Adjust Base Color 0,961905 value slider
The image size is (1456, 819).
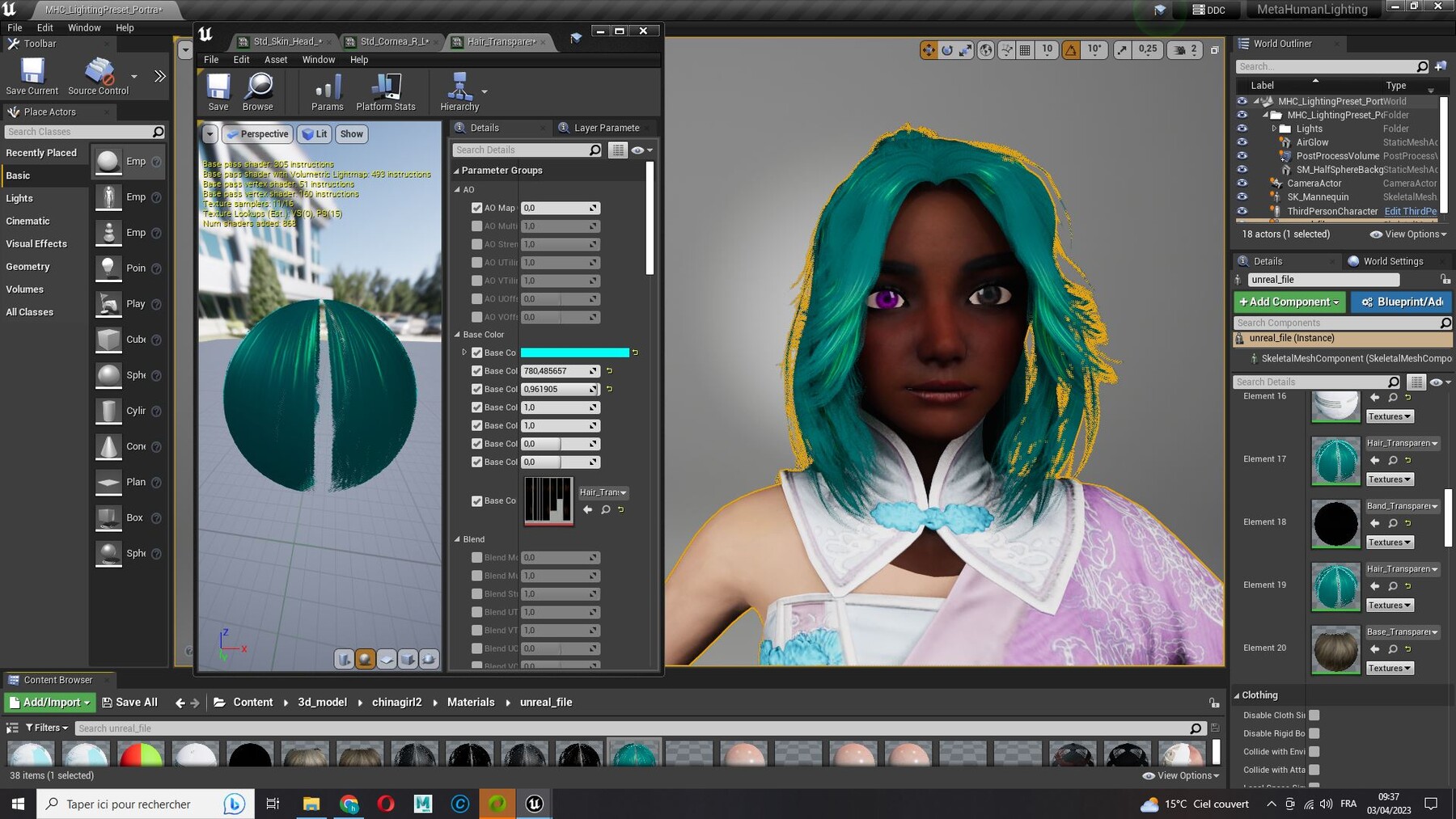561,389
